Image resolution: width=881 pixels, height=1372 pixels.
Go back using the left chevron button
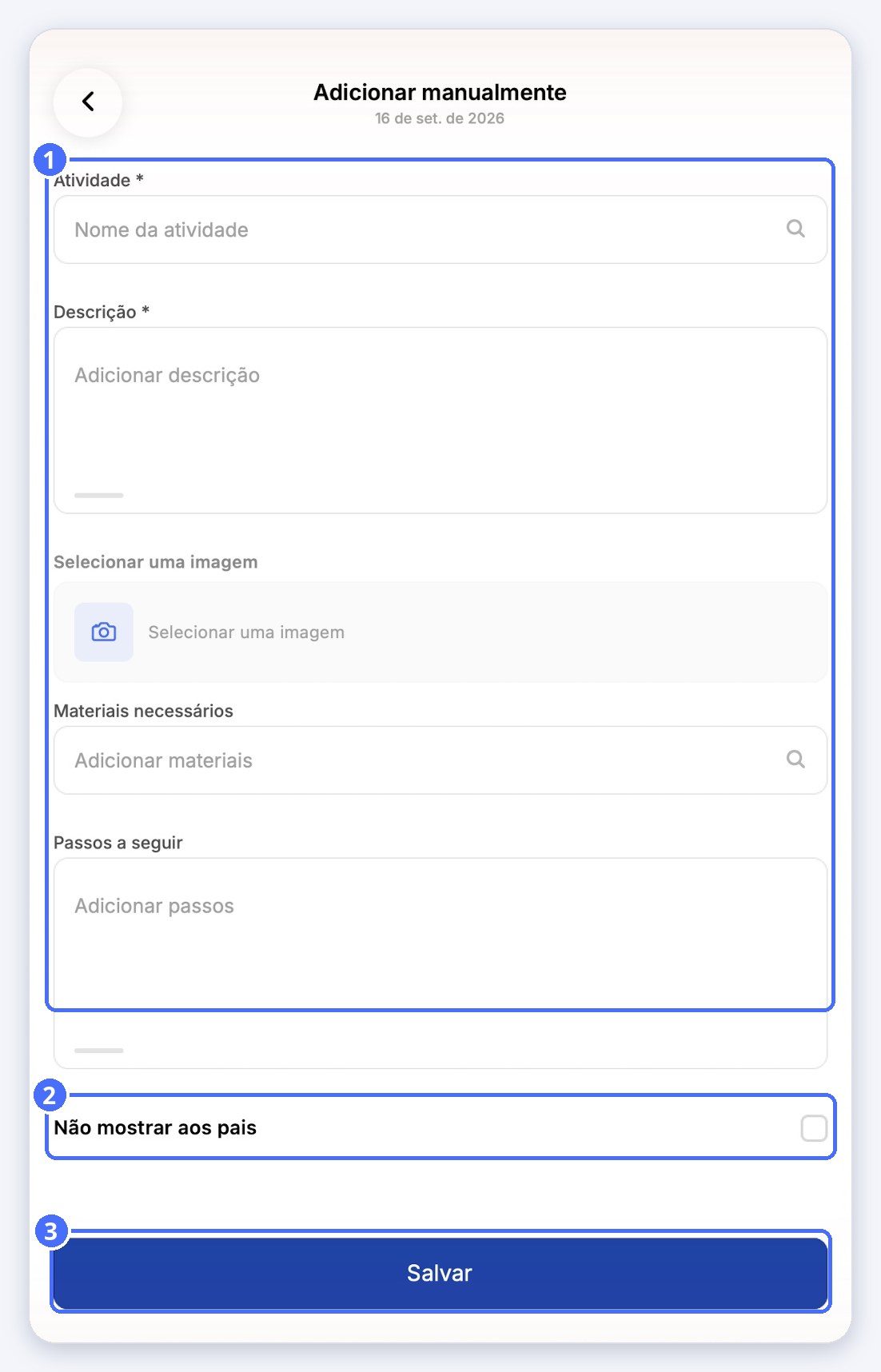88,102
